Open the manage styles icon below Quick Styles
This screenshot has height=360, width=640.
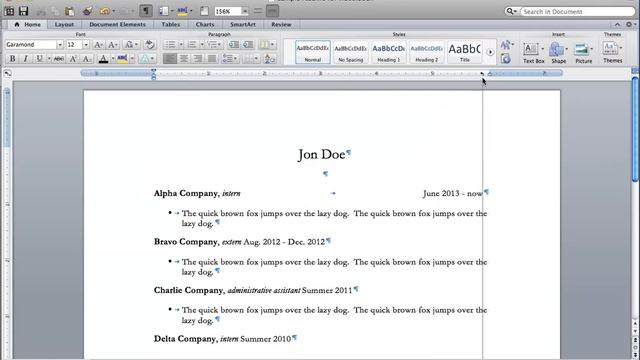click(506, 59)
